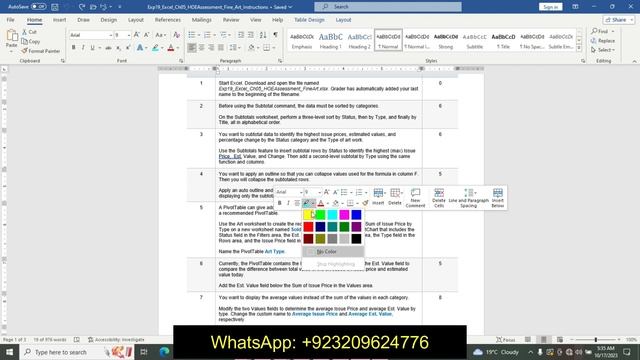640x360 pixels.
Task: Click the mini toolbar font color A
Action: 321,203
